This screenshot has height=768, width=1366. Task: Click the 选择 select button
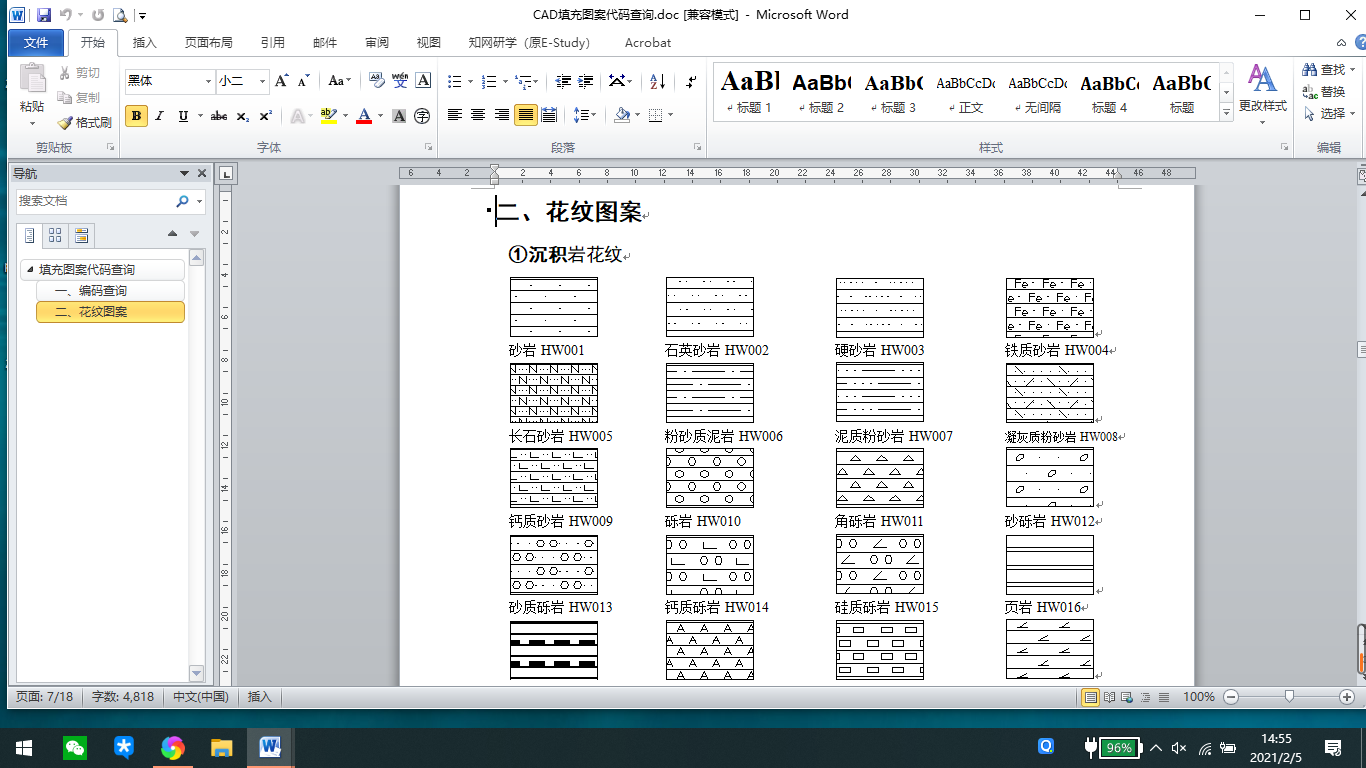[1328, 114]
